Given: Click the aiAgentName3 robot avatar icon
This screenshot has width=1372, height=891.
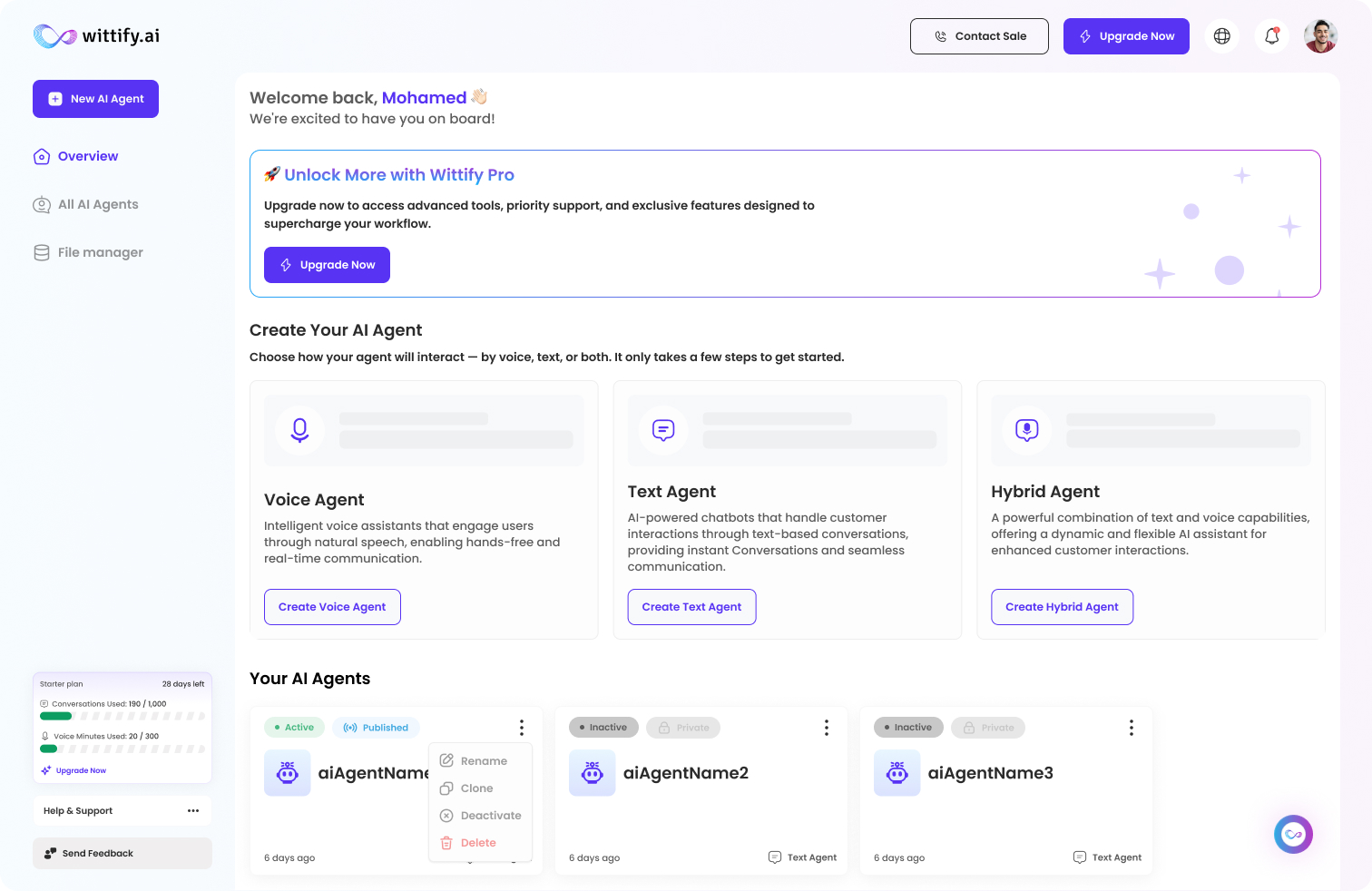Looking at the screenshot, I should [x=897, y=773].
